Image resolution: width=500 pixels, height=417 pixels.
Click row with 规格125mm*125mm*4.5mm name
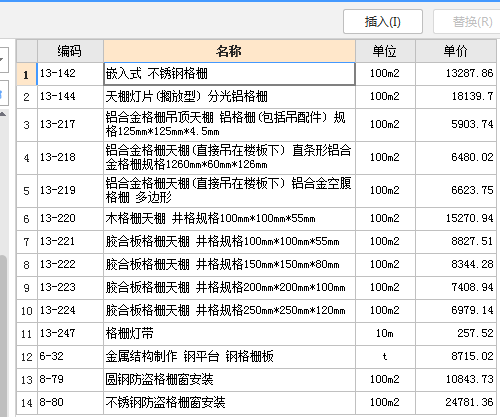[x=229, y=125]
